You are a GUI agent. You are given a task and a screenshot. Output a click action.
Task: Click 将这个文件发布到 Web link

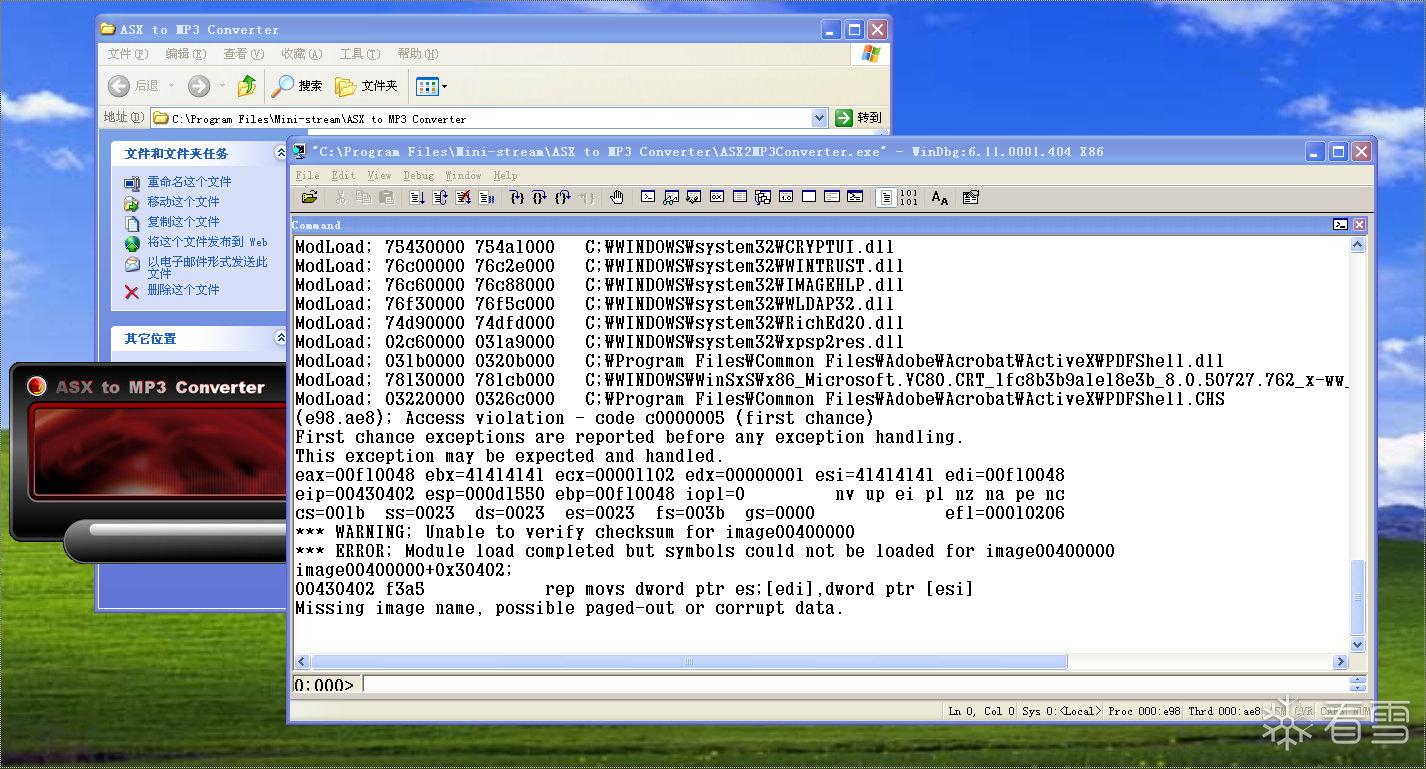pos(208,242)
